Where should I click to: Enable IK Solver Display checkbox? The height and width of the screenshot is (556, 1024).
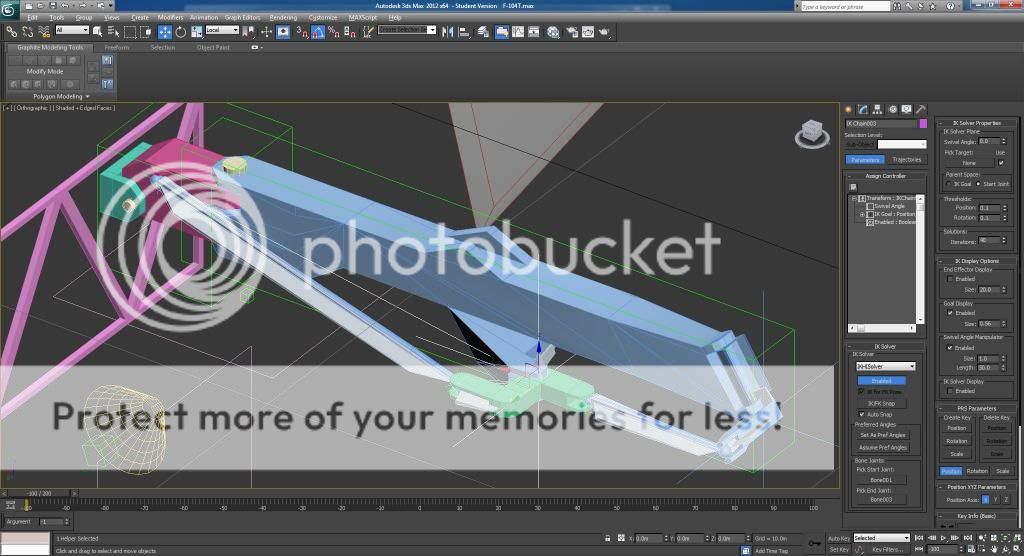950,391
